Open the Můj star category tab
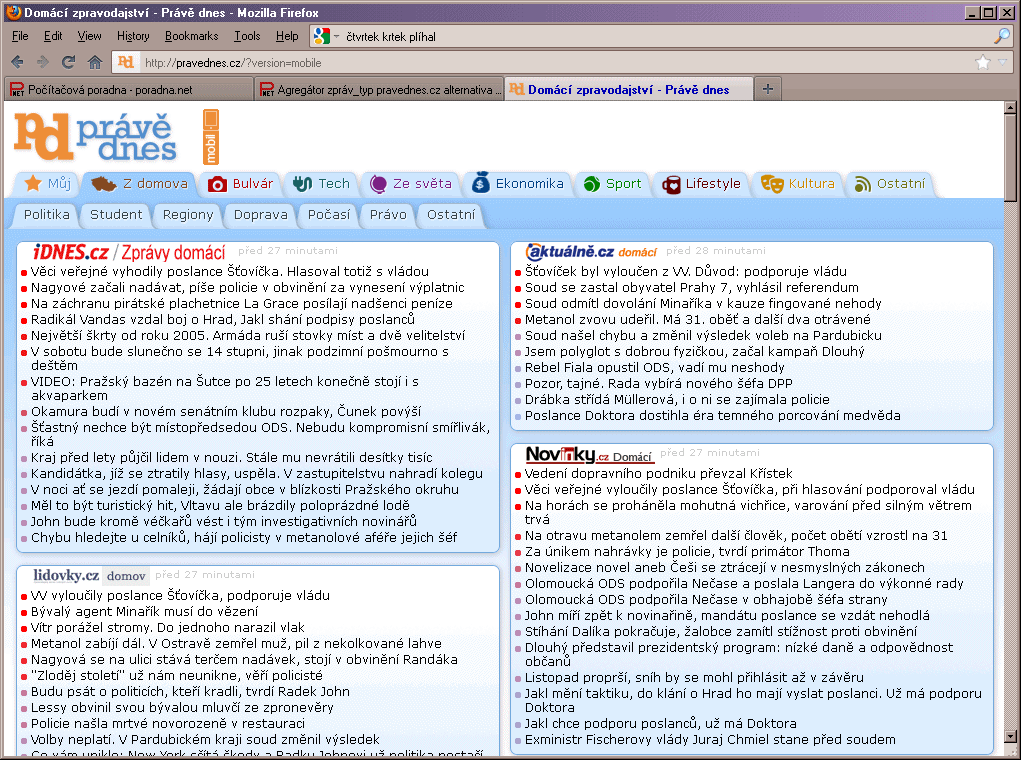The width and height of the screenshot is (1021, 760). (47, 184)
